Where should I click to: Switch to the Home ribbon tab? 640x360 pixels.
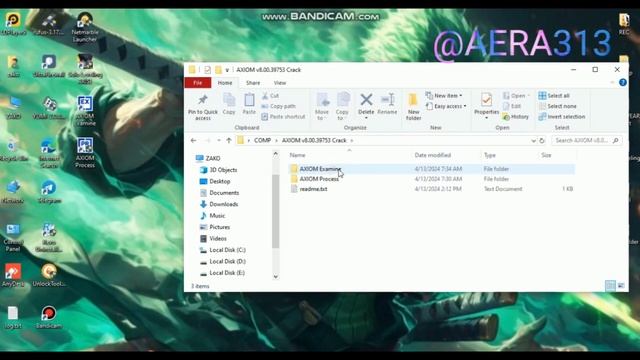(224, 83)
